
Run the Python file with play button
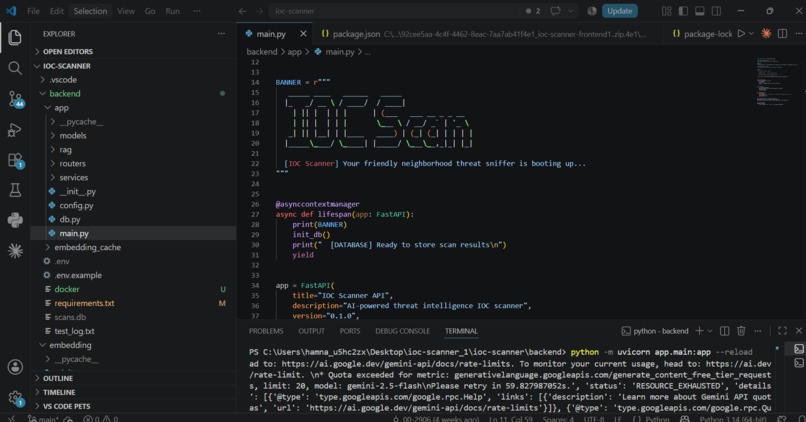coord(741,33)
